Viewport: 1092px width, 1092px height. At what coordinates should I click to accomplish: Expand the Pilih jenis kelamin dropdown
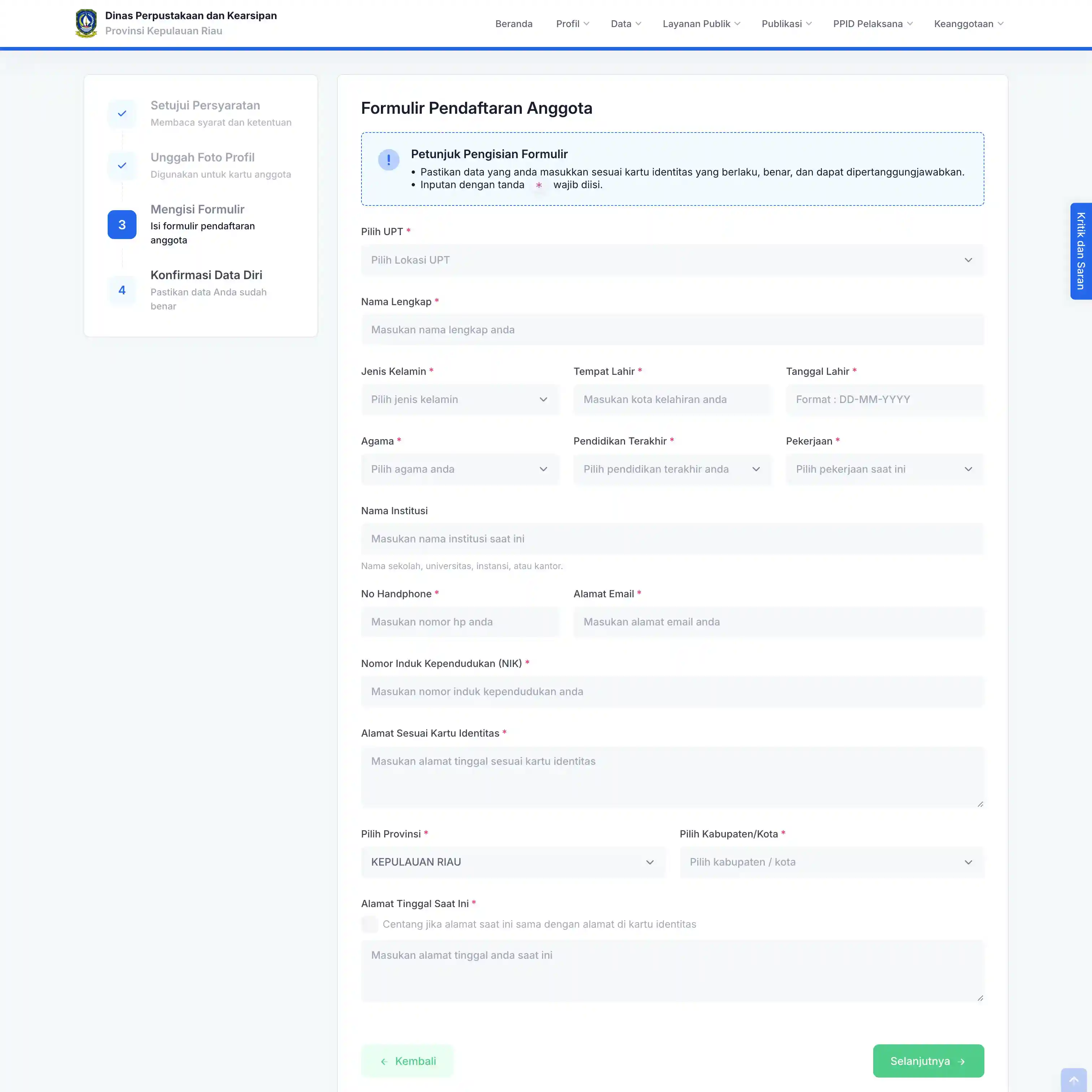coord(460,400)
